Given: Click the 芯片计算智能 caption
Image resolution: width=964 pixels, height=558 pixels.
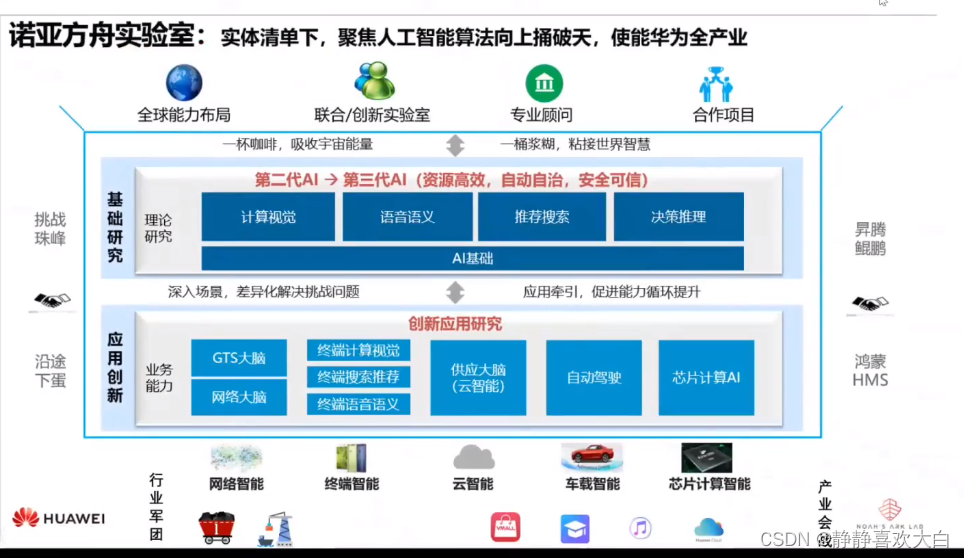Looking at the screenshot, I should click(x=709, y=484).
